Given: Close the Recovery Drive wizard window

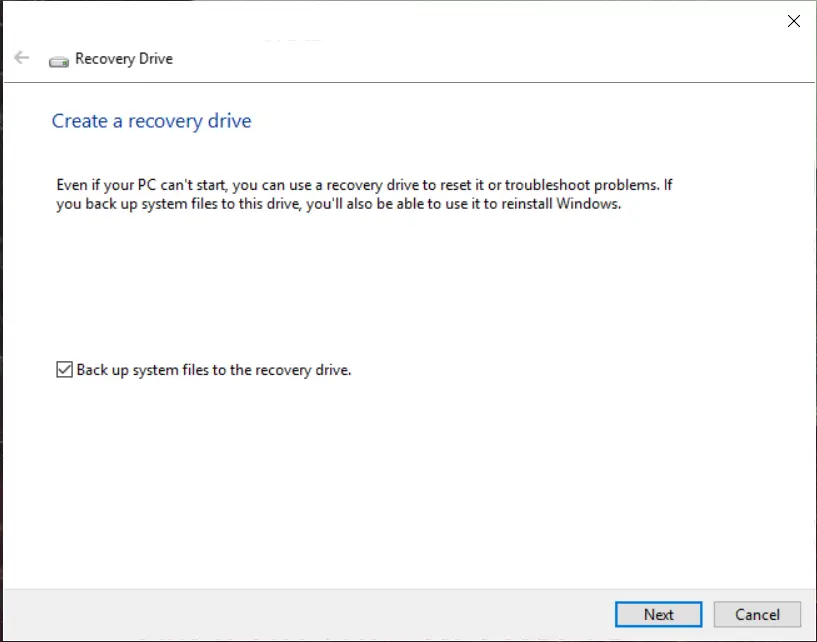Looking at the screenshot, I should click(794, 21).
